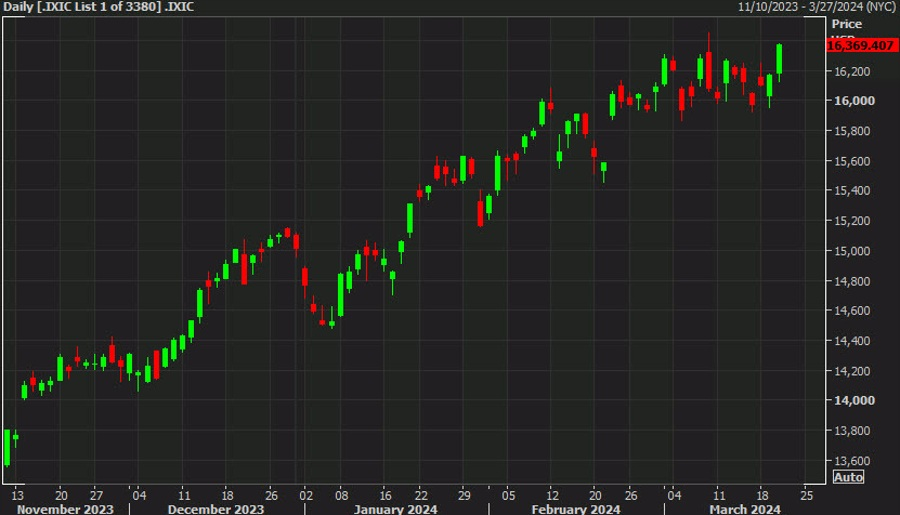
Task: Click the Price axis heading
Action: pyautogui.click(x=847, y=24)
